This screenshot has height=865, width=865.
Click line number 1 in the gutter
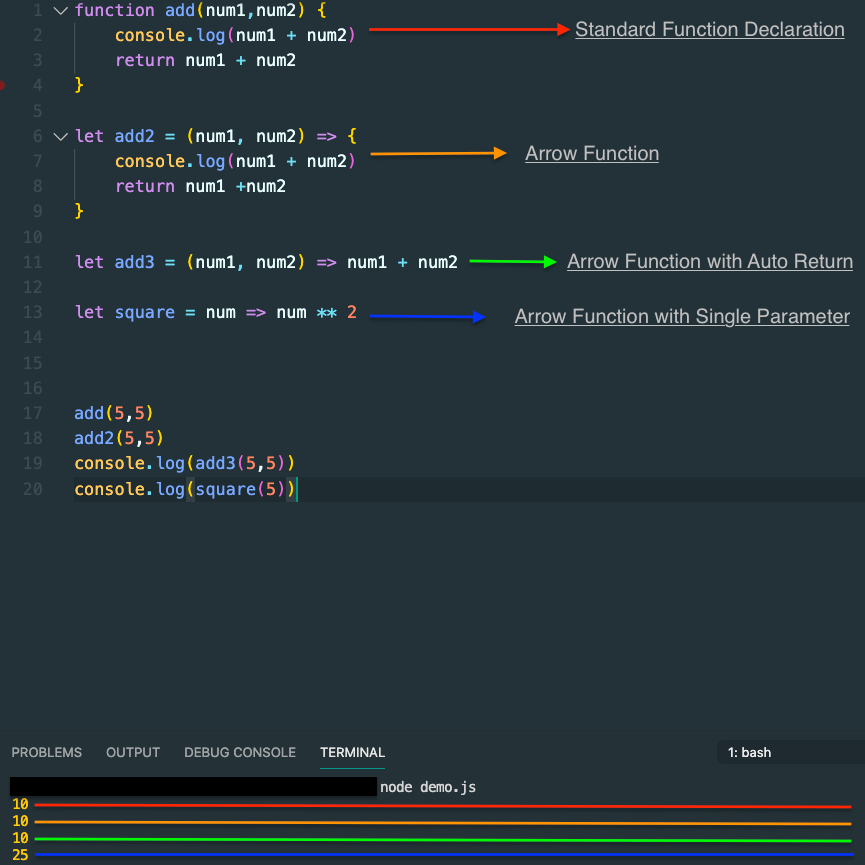(x=38, y=10)
